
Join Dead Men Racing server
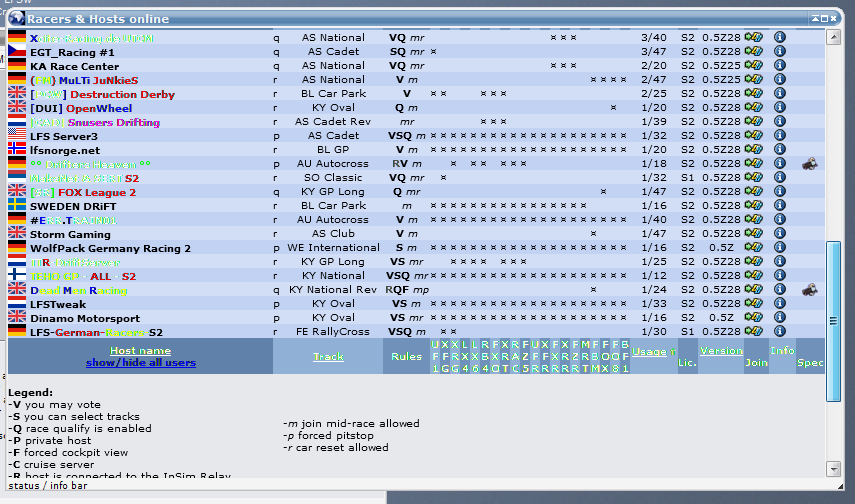coord(754,290)
